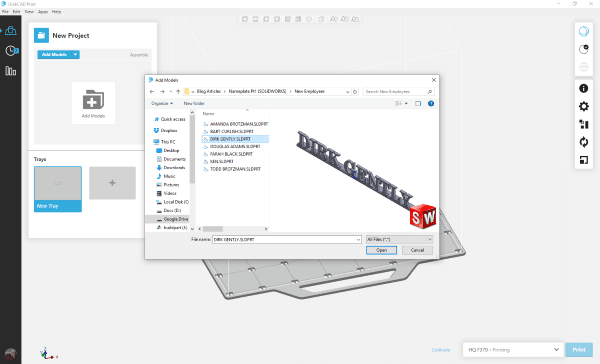Open the Organize dropdown in dialog
The image size is (600, 364).
(x=162, y=103)
